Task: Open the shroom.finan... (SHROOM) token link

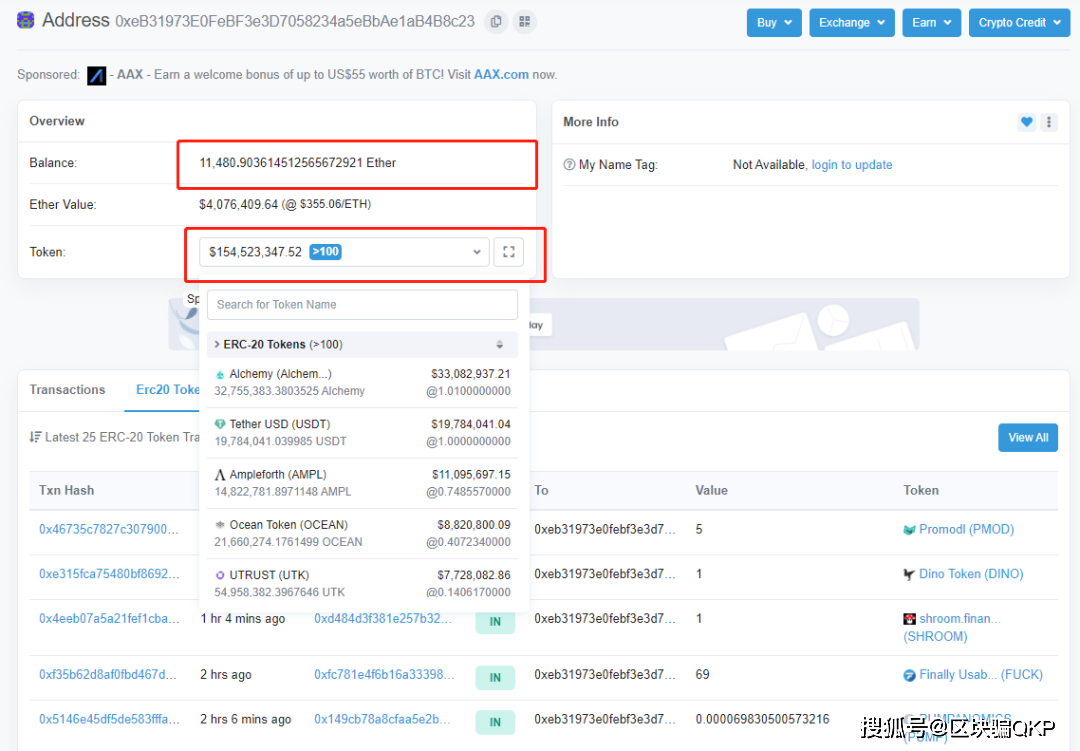Action: pos(952,628)
